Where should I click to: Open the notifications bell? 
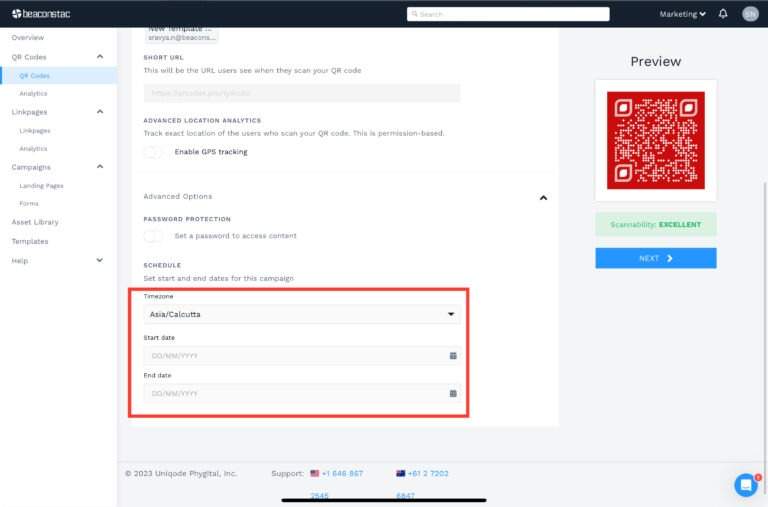[x=723, y=14]
